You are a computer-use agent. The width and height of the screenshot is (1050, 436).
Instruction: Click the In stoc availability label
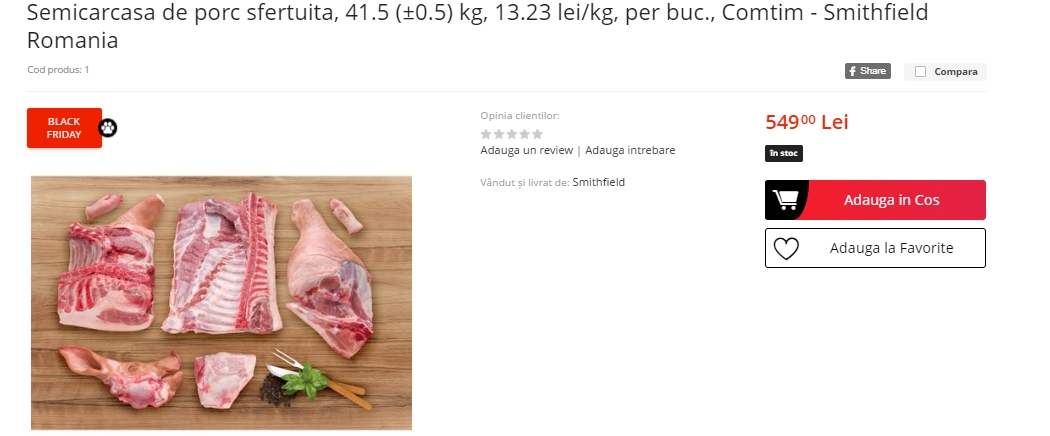pos(783,153)
